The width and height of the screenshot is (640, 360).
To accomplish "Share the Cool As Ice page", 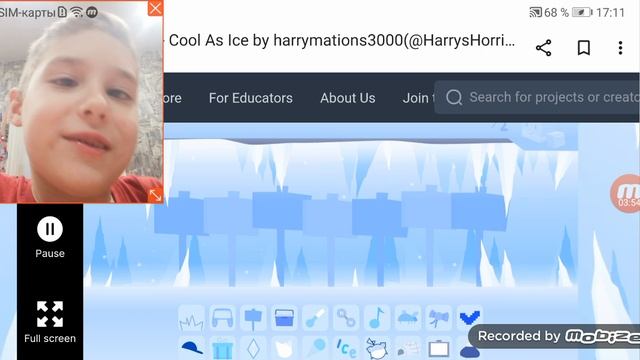I will point(544,48).
